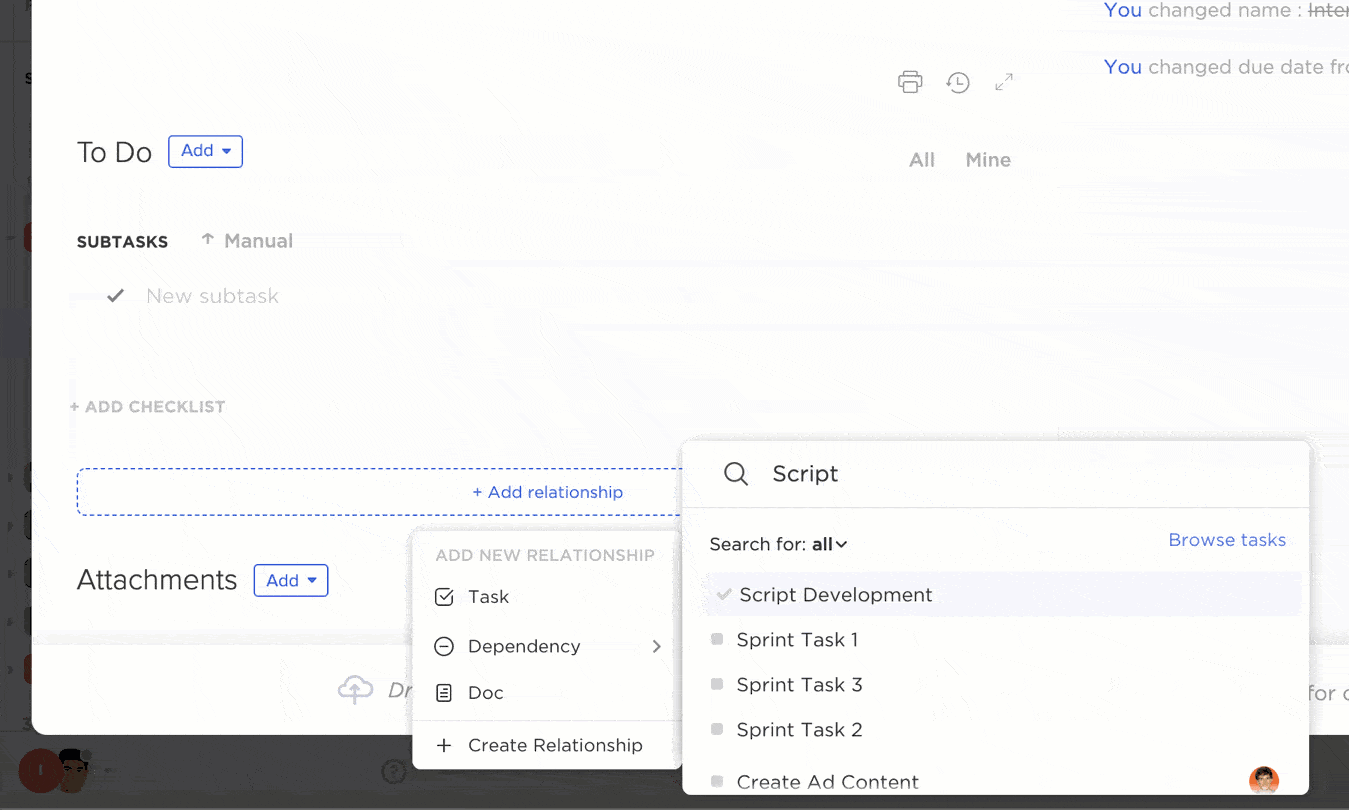This screenshot has height=810, width=1349.
Task: Open the Attachments Add dropdown
Action: 291,580
